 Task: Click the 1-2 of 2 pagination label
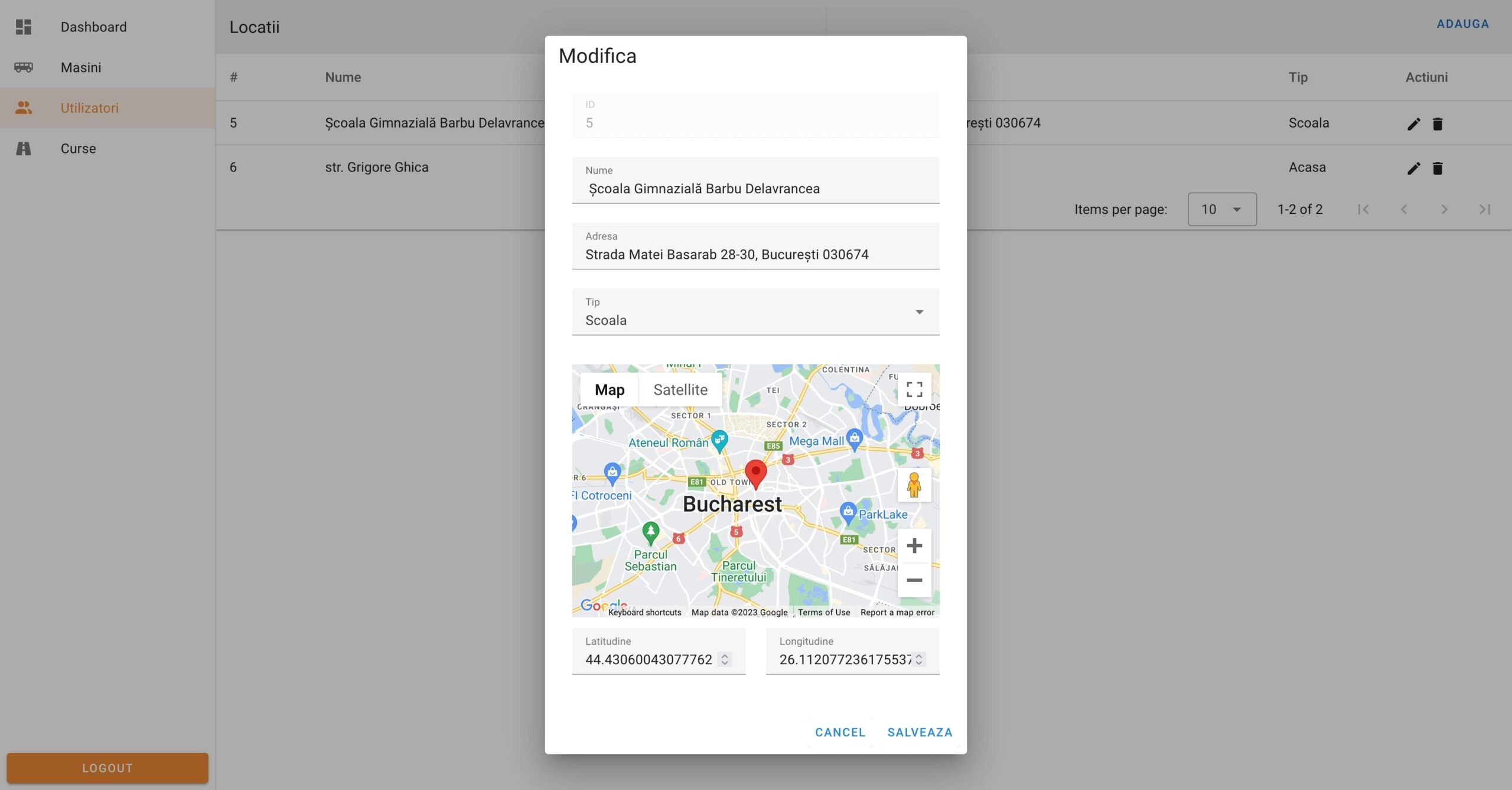(1300, 209)
